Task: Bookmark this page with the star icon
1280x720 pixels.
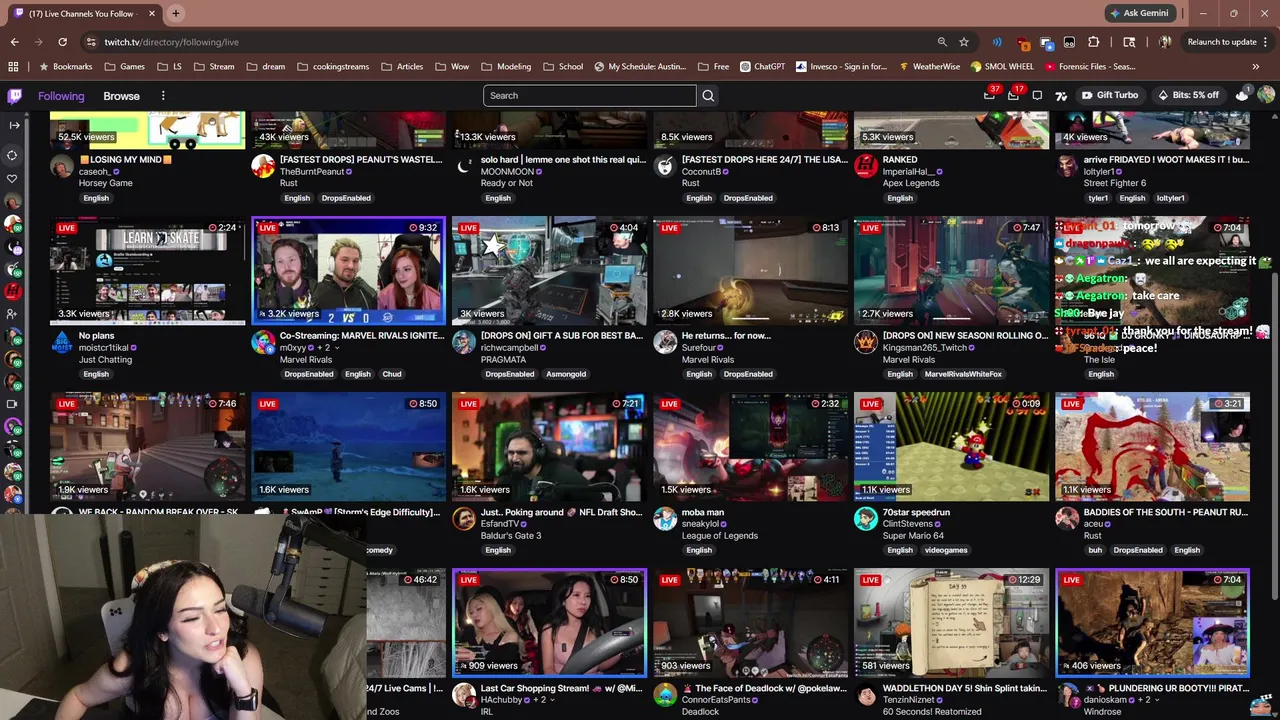Action: (964, 42)
